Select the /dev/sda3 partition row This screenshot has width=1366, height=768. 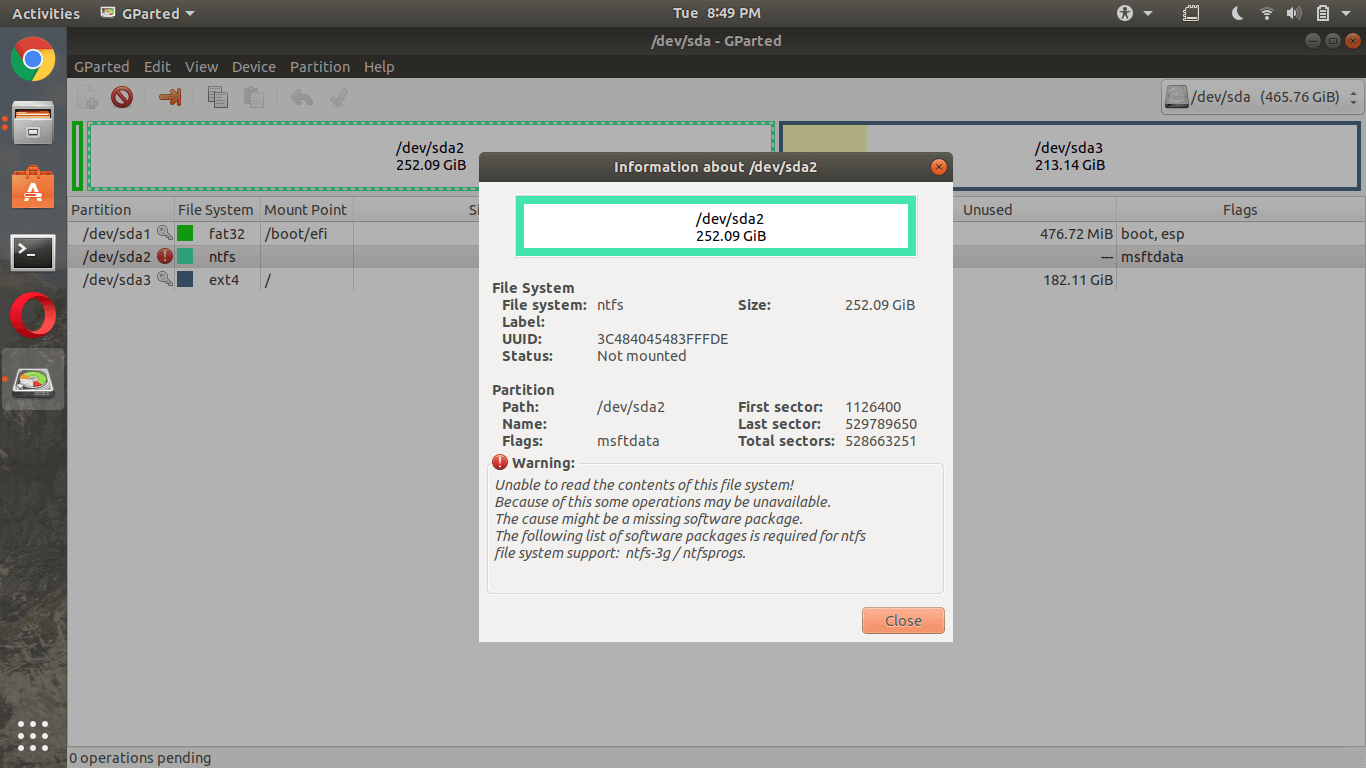pyautogui.click(x=116, y=280)
